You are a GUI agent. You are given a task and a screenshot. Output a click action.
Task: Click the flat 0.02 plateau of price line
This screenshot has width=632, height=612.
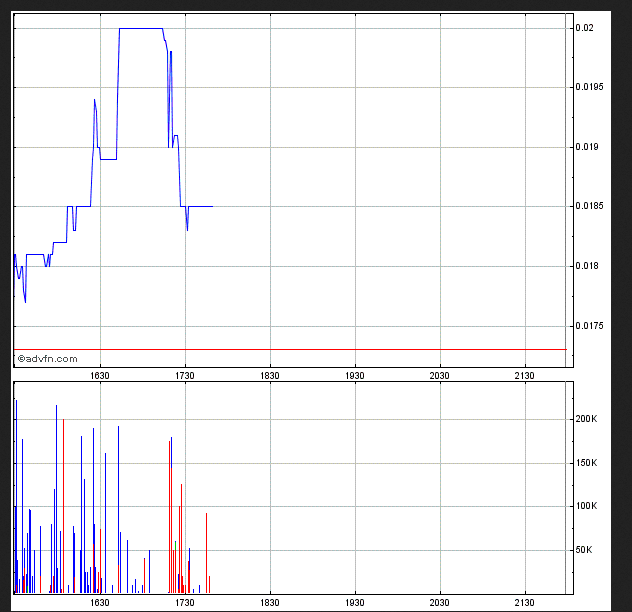coord(140,28)
